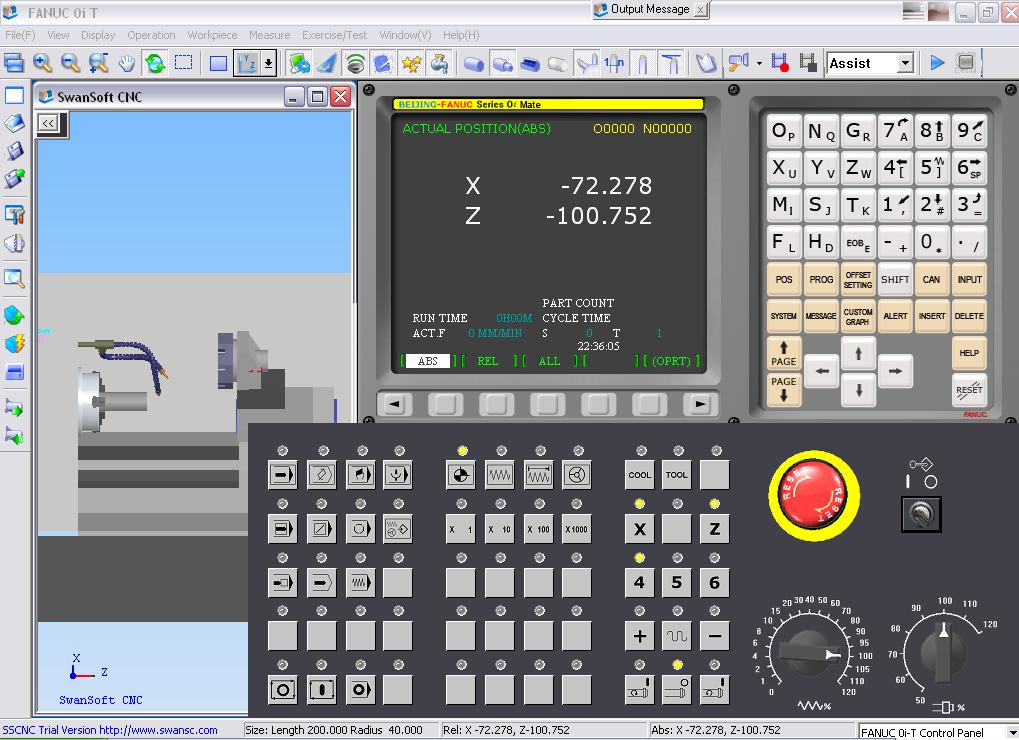Click the (OPRT) softkey label
Screen dimensions: 1019x740
[x=671, y=361]
